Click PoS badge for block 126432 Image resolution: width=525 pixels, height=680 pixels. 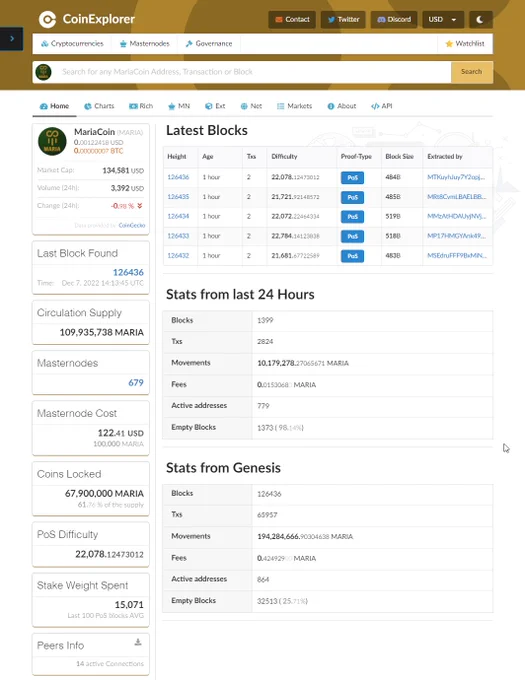point(352,256)
